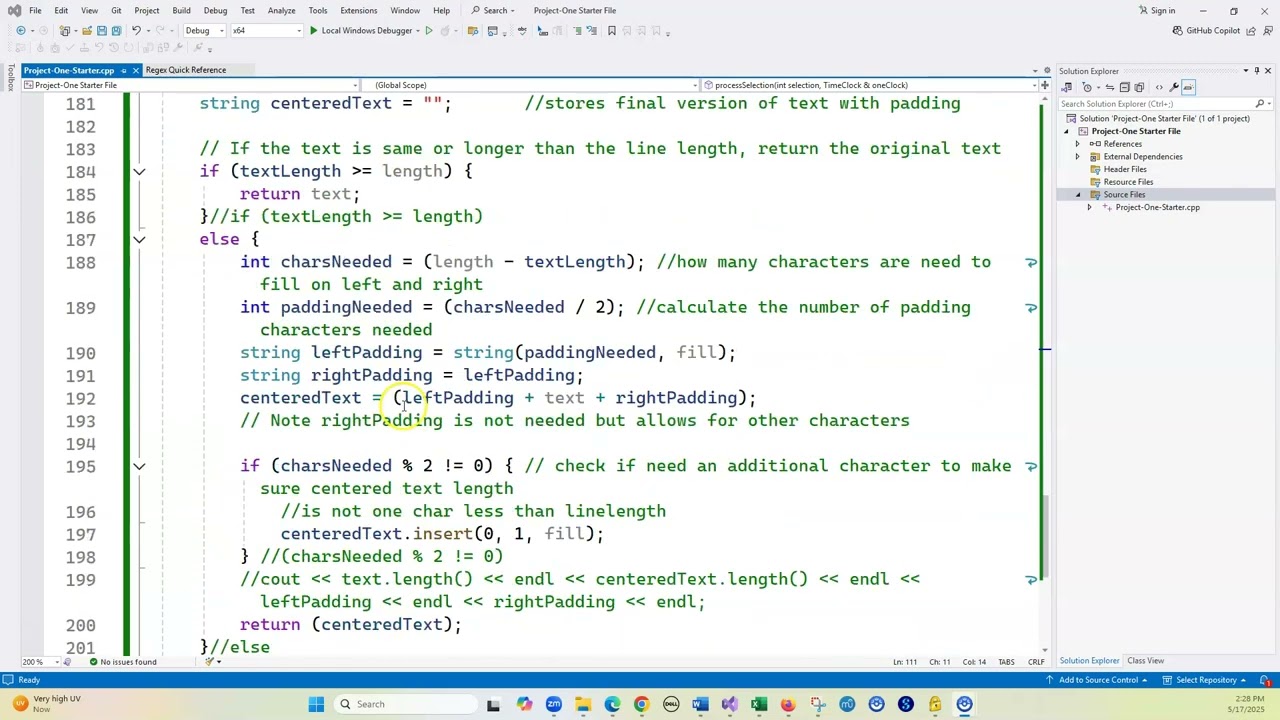
Task: Click the No issues found indicator
Action: 123,662
